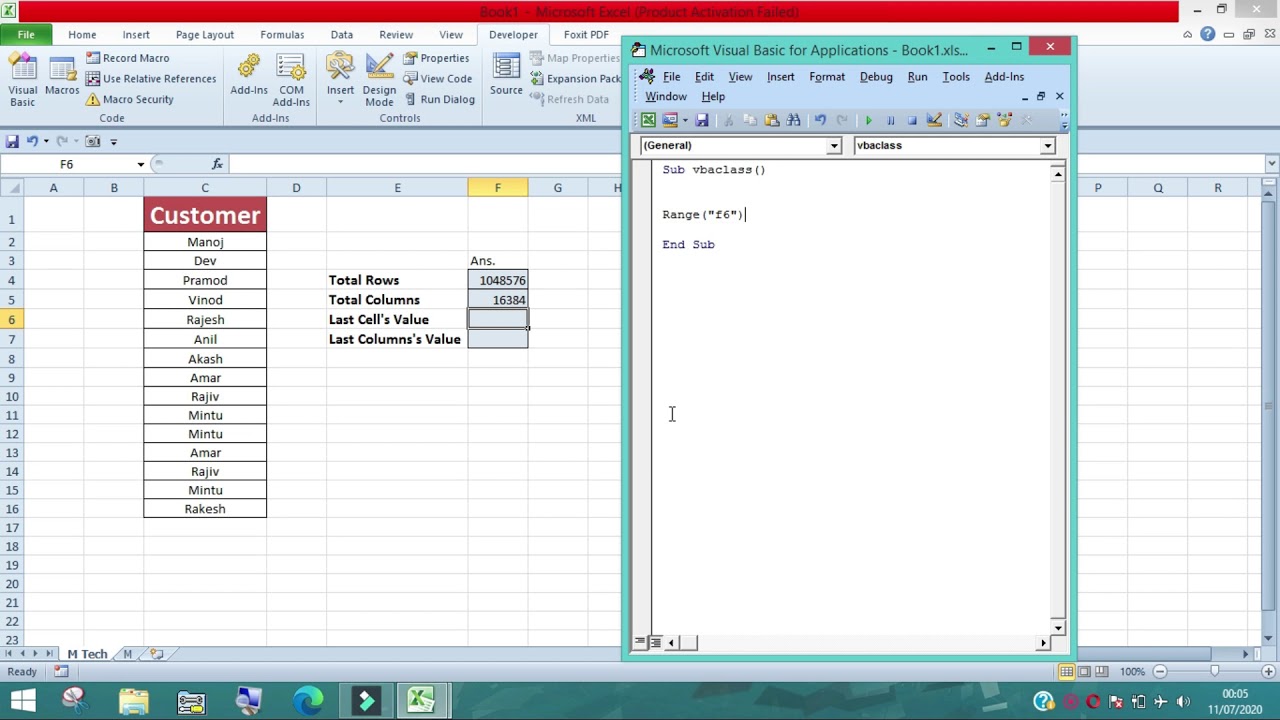
Task: Click macro recording icon in status bar
Action: (61, 672)
